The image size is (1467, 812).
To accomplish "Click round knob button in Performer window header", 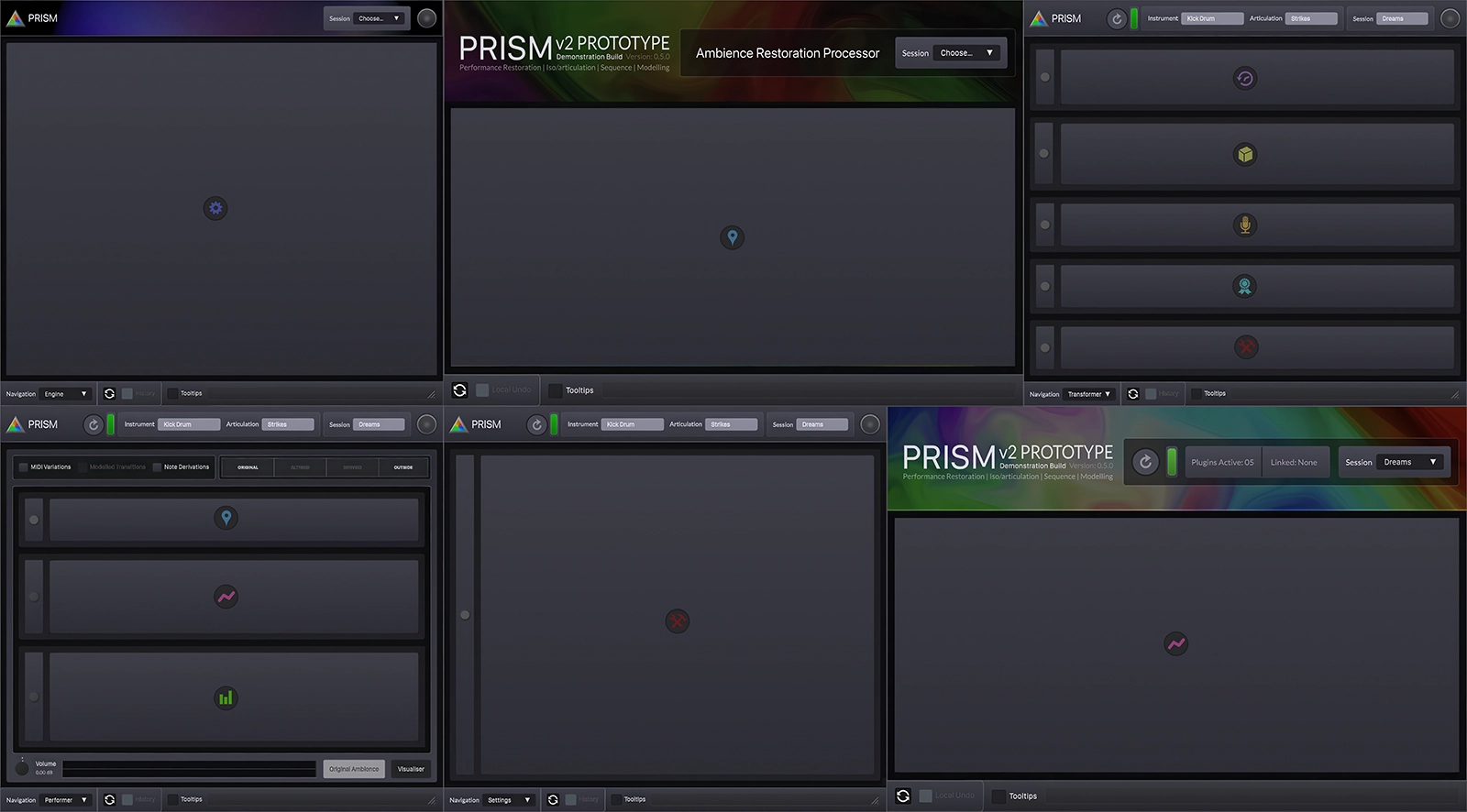I will click(426, 424).
